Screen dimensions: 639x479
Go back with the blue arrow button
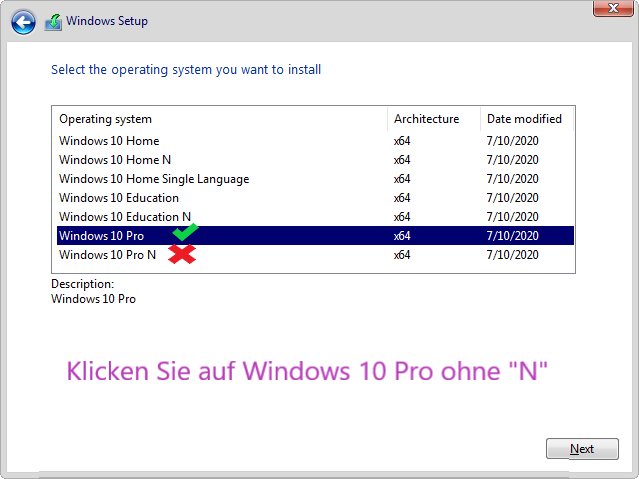point(23,22)
